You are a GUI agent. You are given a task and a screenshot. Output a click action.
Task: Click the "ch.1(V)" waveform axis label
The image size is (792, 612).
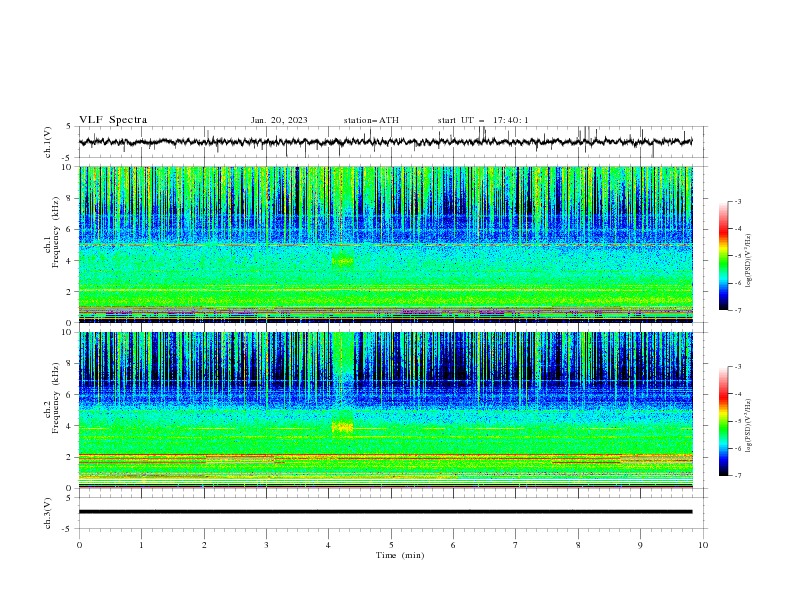48,142
